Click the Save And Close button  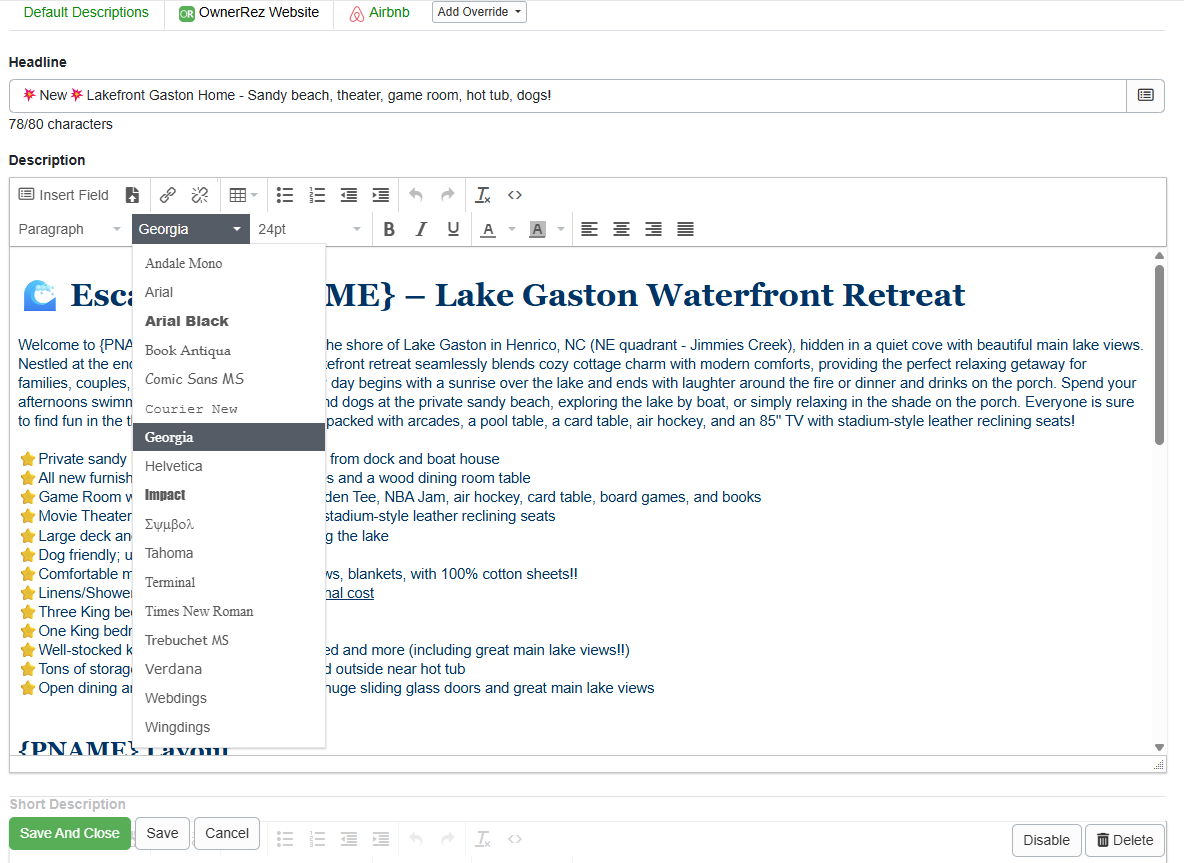(x=70, y=833)
